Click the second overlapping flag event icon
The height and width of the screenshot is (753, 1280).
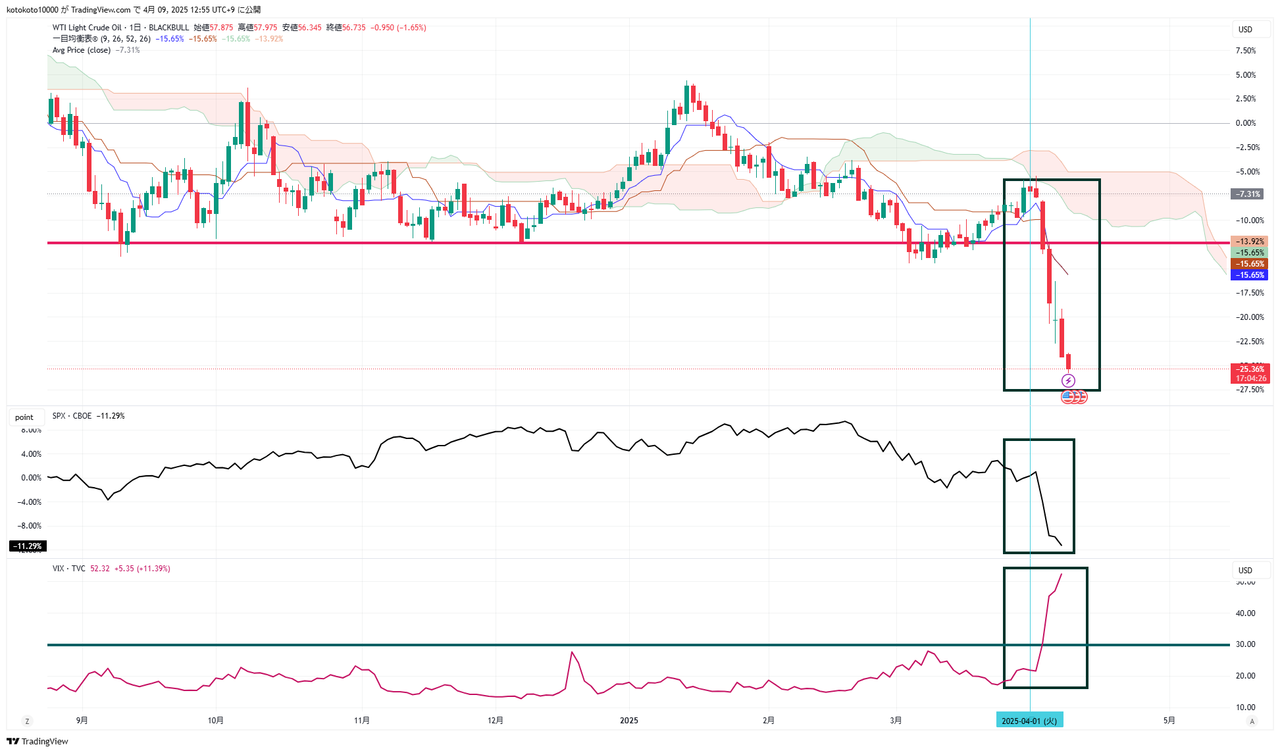point(1078,397)
